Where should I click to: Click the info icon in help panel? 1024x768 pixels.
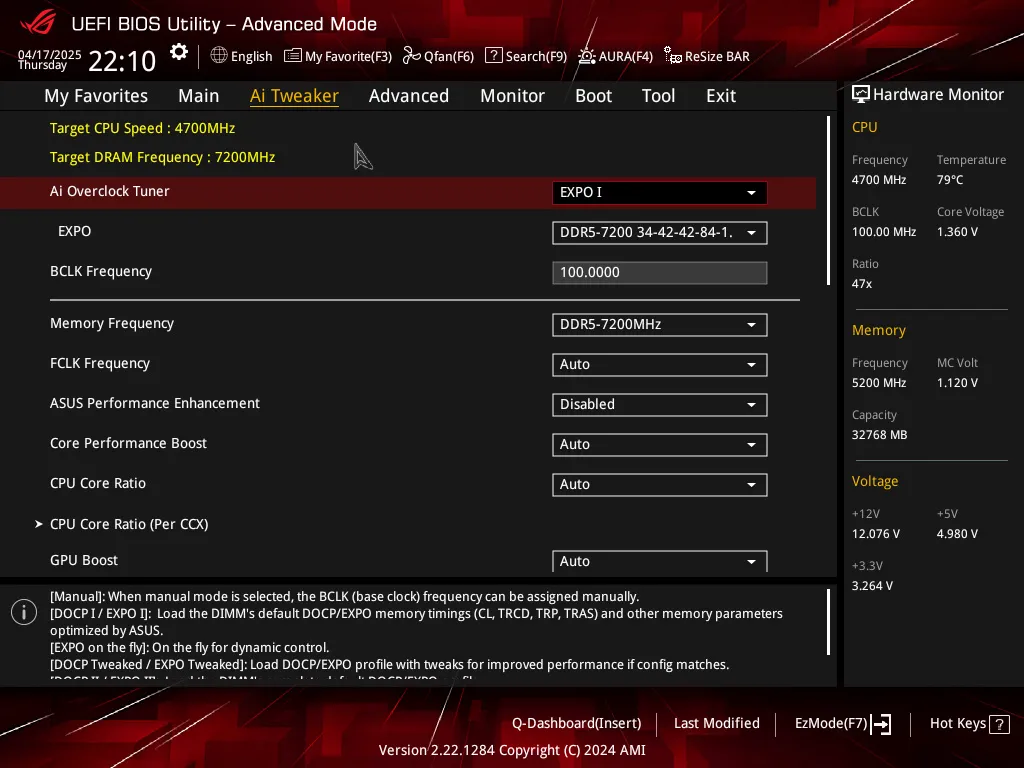point(24,612)
